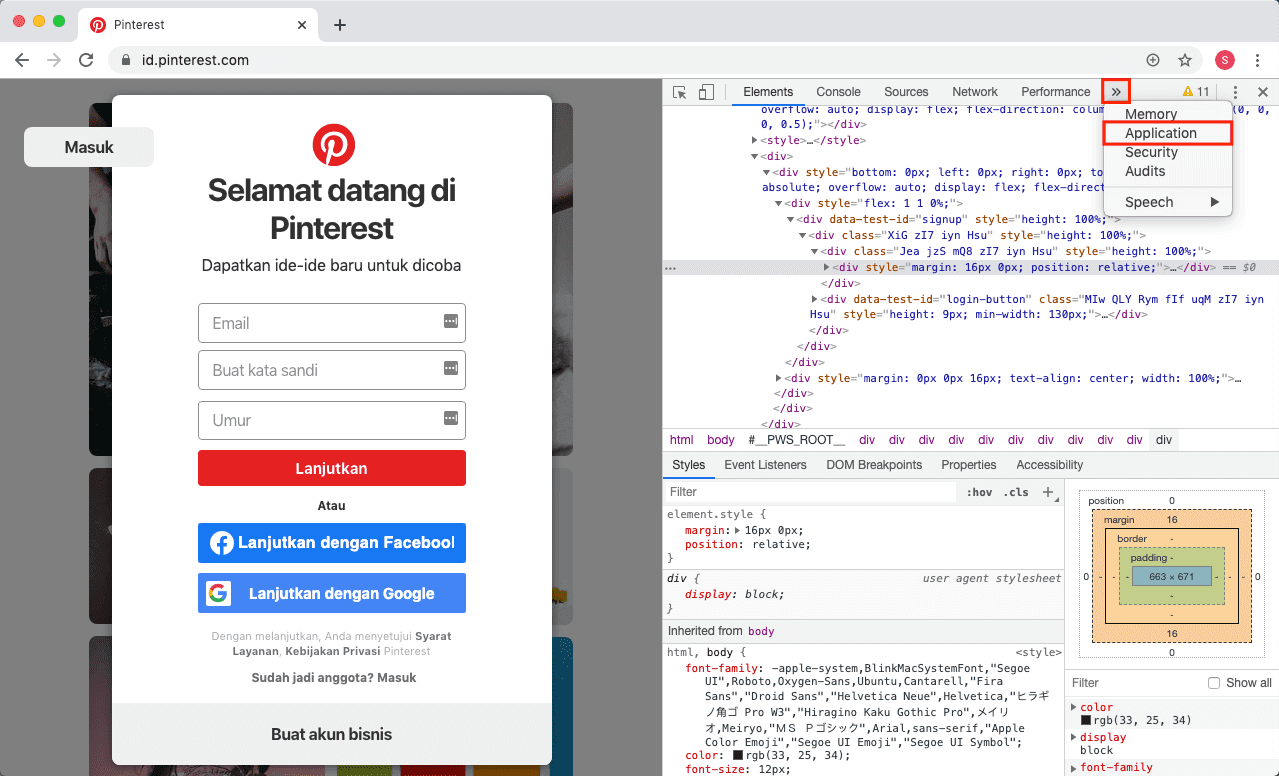1279x776 pixels.
Task: Toggle the device toolbar icon
Action: tap(706, 92)
